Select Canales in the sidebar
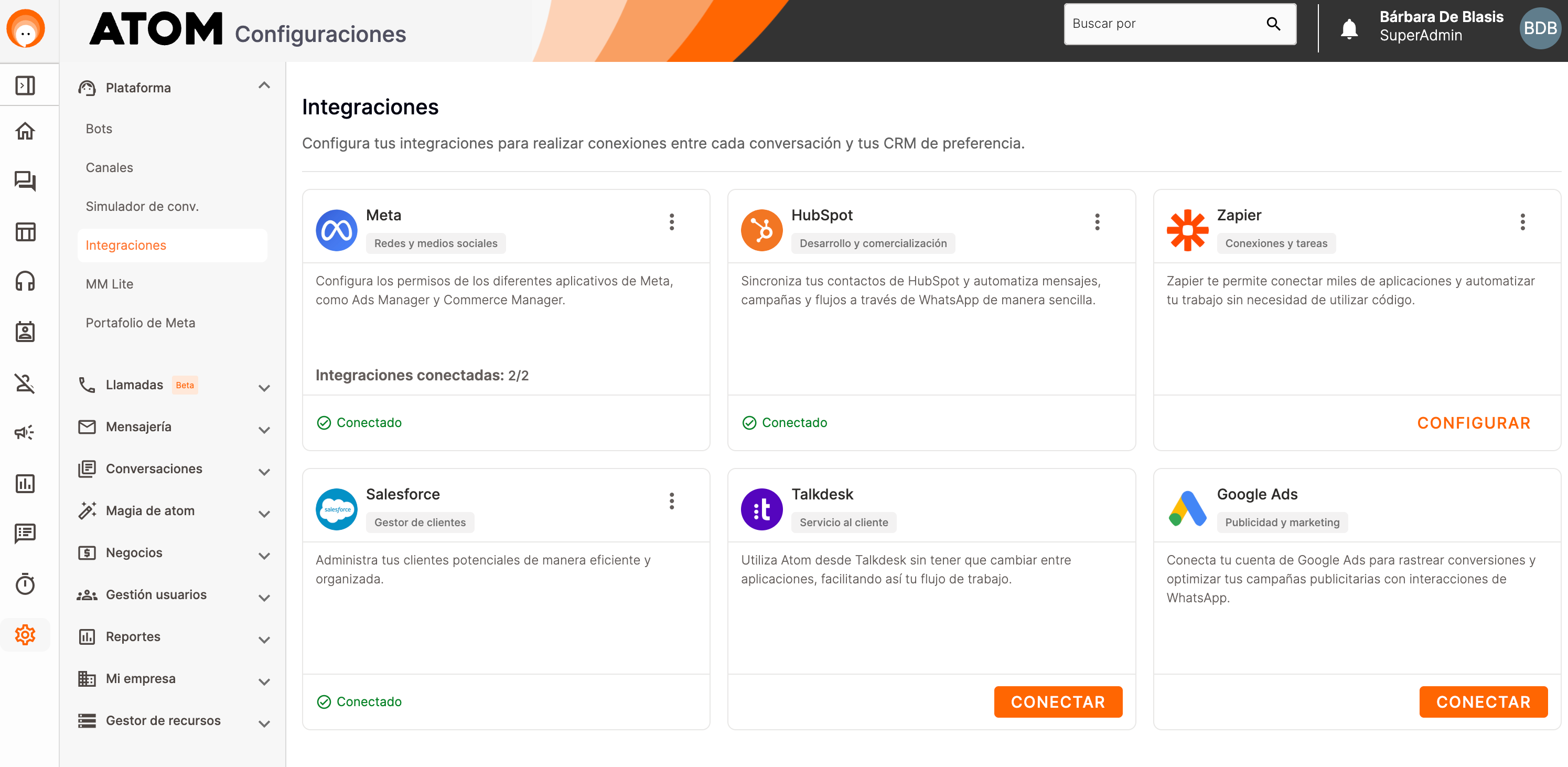The height and width of the screenshot is (767, 1568). click(109, 167)
